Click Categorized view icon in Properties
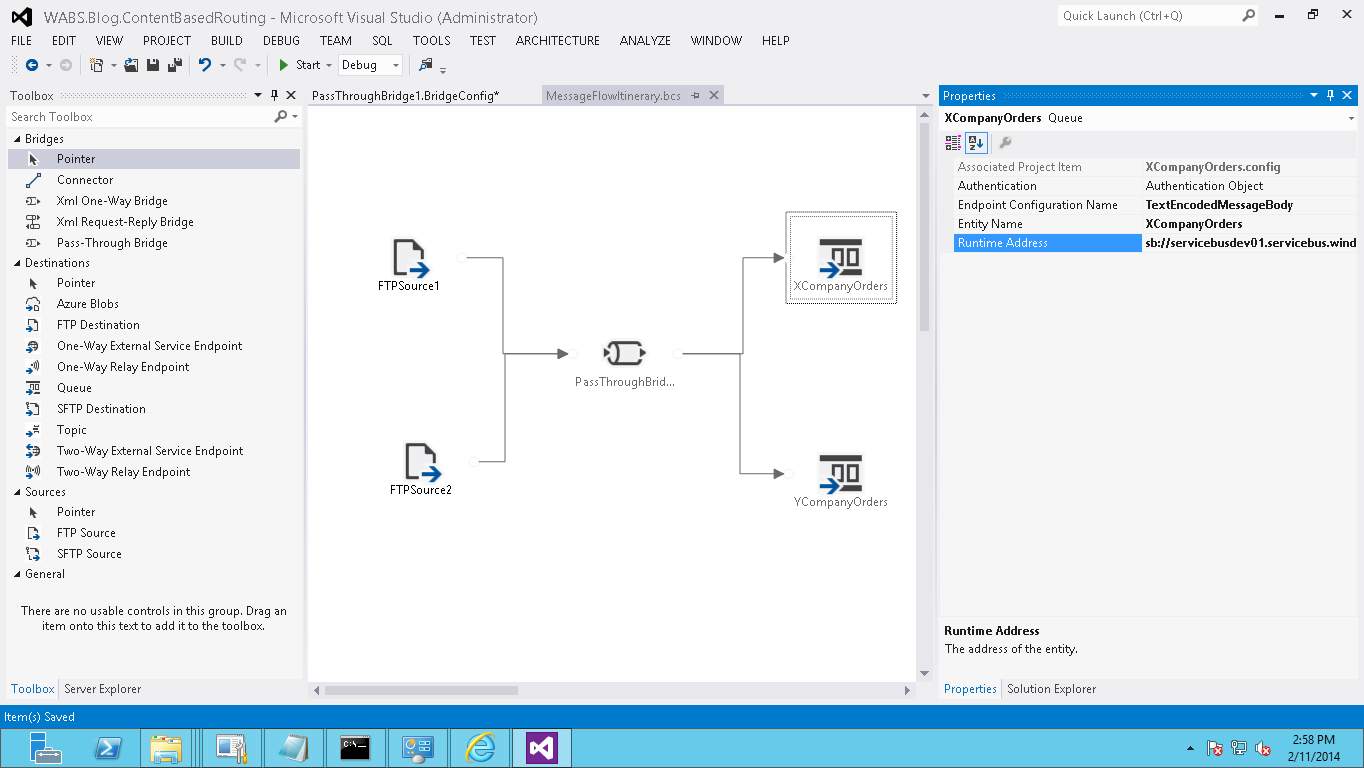 (x=953, y=143)
